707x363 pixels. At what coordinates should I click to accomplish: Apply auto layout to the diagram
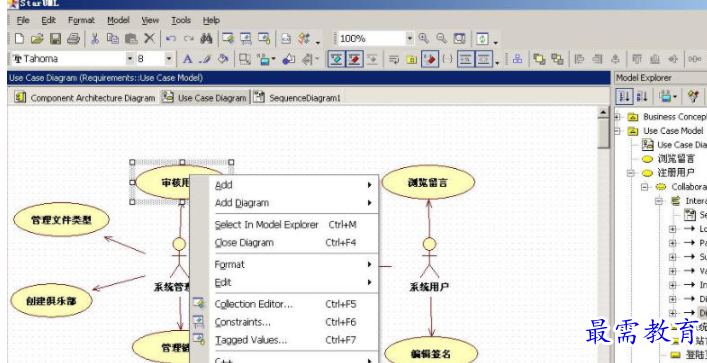pyautogui.click(x=517, y=59)
